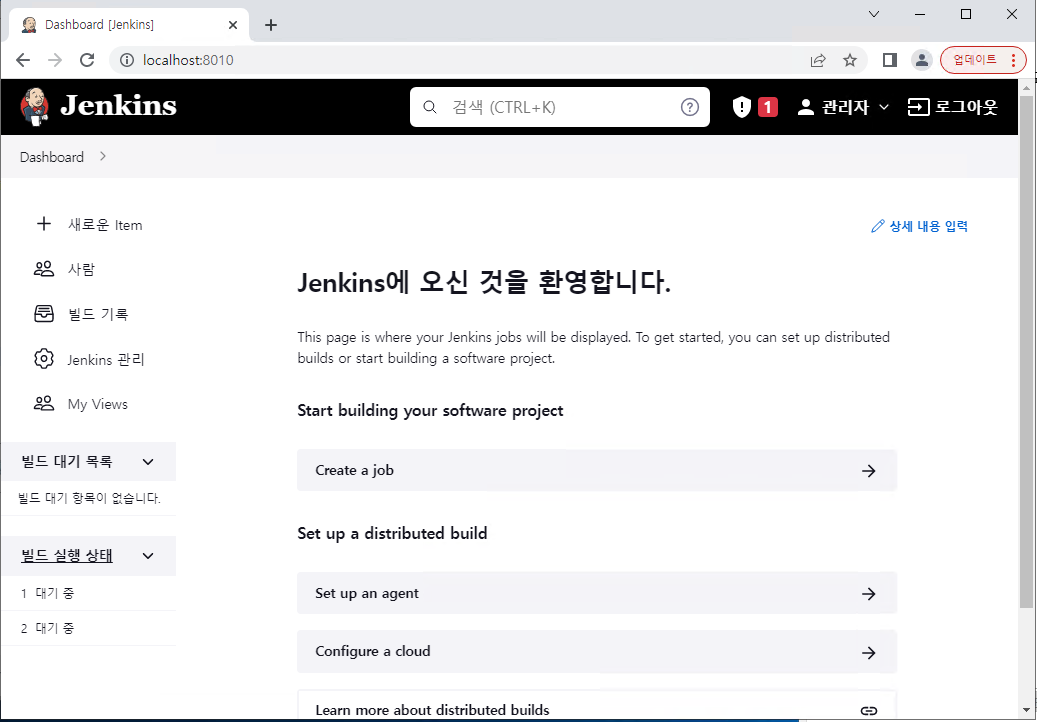Screen dimensions: 1037x722
Task: Click the magnifier icon in the search box
Action: pos(430,107)
